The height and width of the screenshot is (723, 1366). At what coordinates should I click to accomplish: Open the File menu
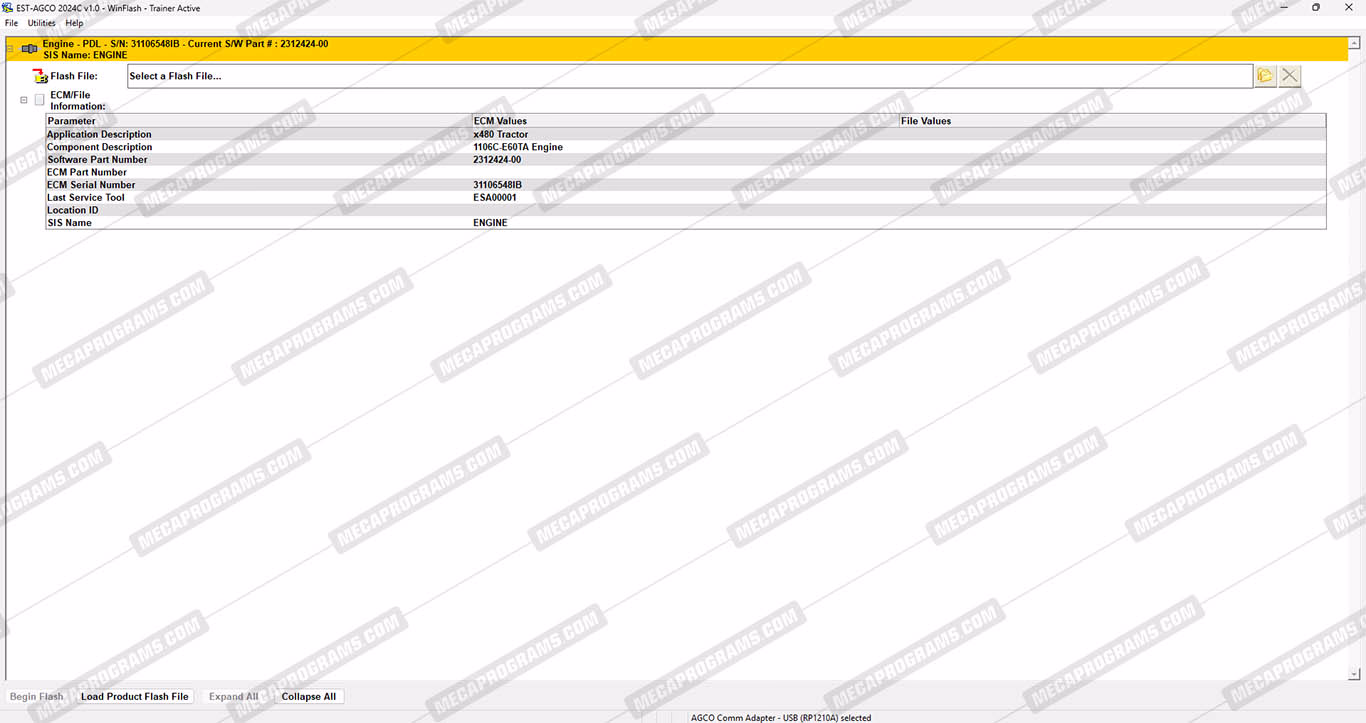12,23
